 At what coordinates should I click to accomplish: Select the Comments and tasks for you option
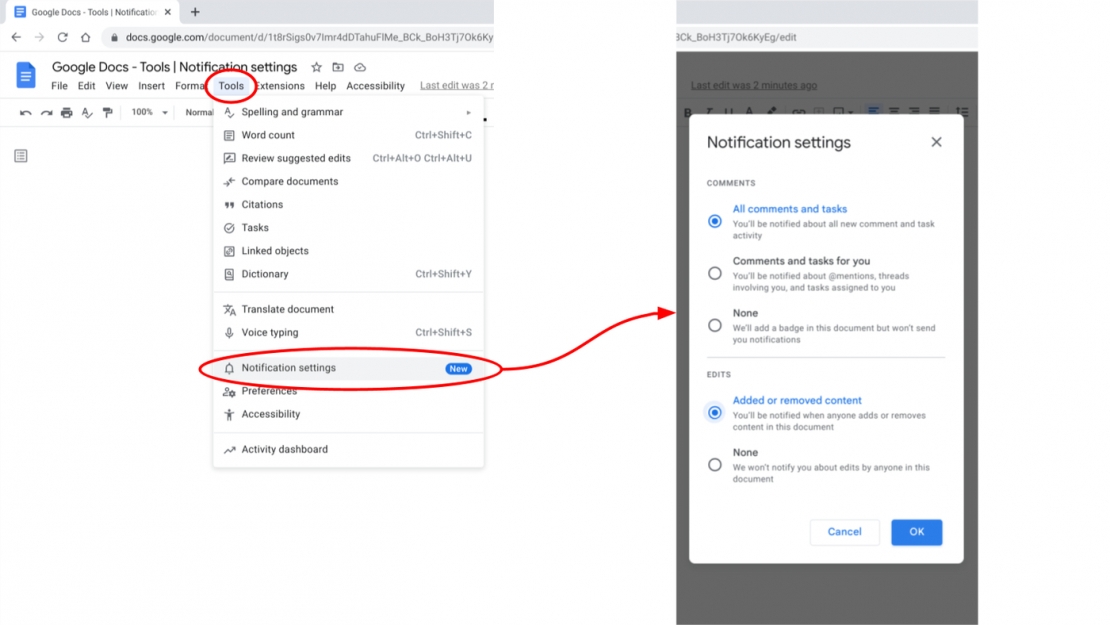click(715, 272)
